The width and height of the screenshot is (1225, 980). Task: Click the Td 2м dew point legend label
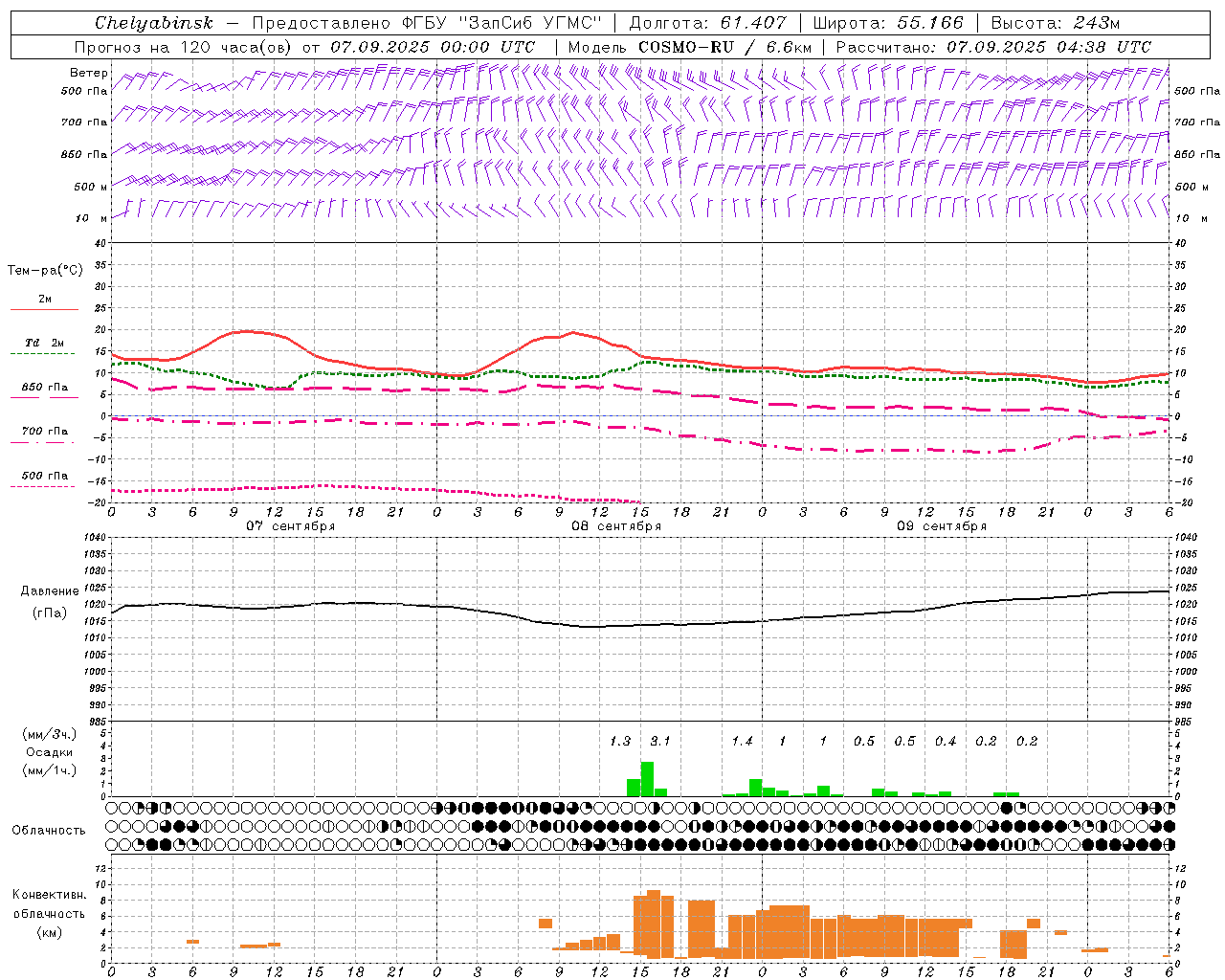click(x=45, y=343)
